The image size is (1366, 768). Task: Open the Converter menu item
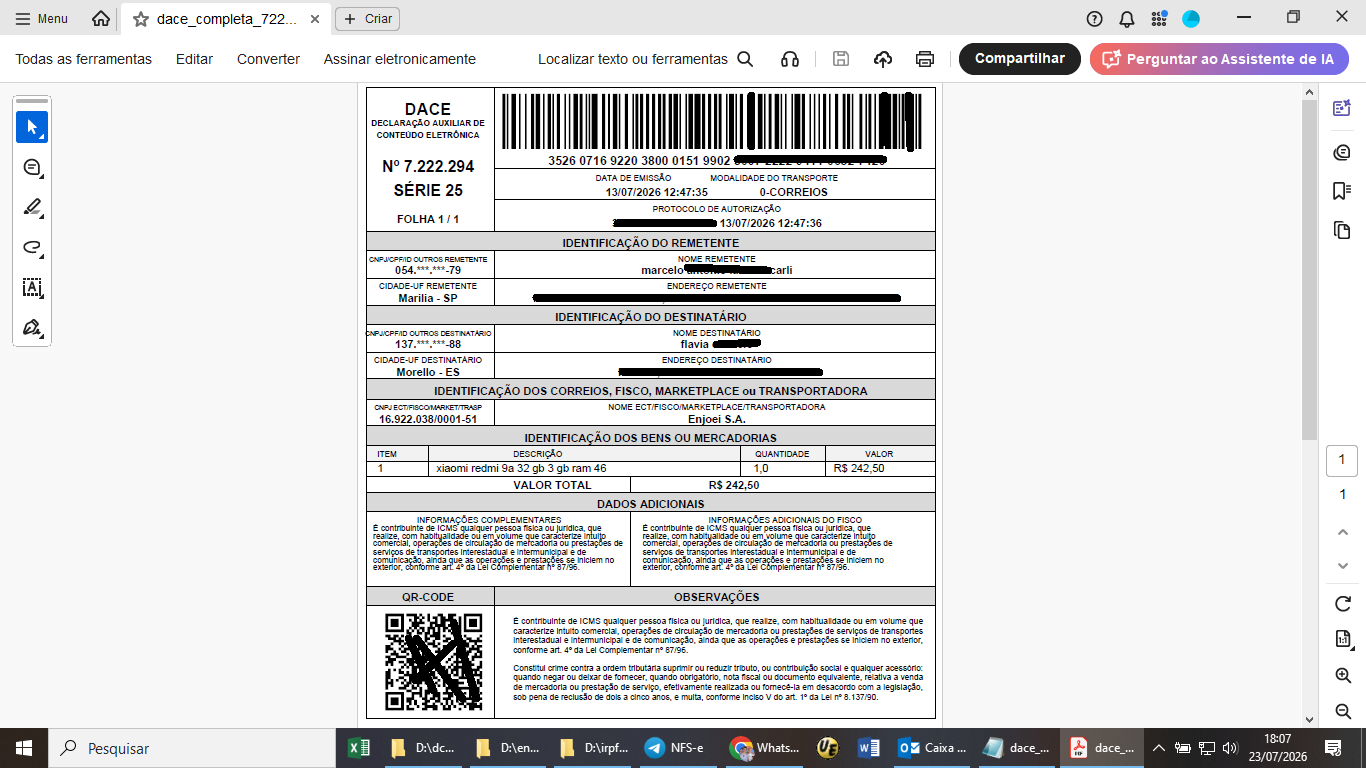pyautogui.click(x=268, y=59)
